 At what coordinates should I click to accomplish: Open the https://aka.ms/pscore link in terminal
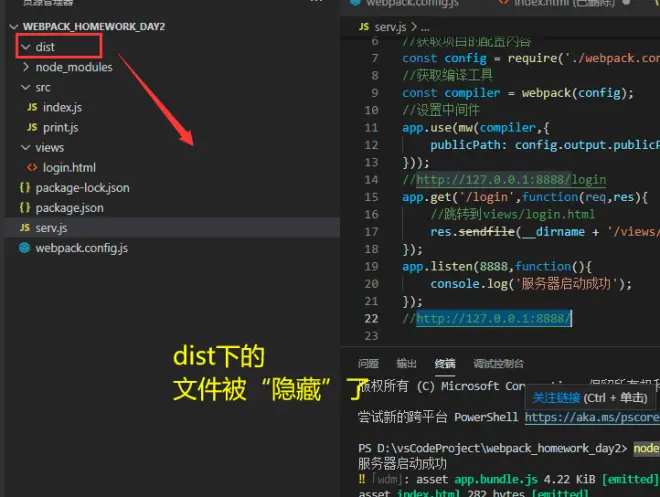point(592,417)
